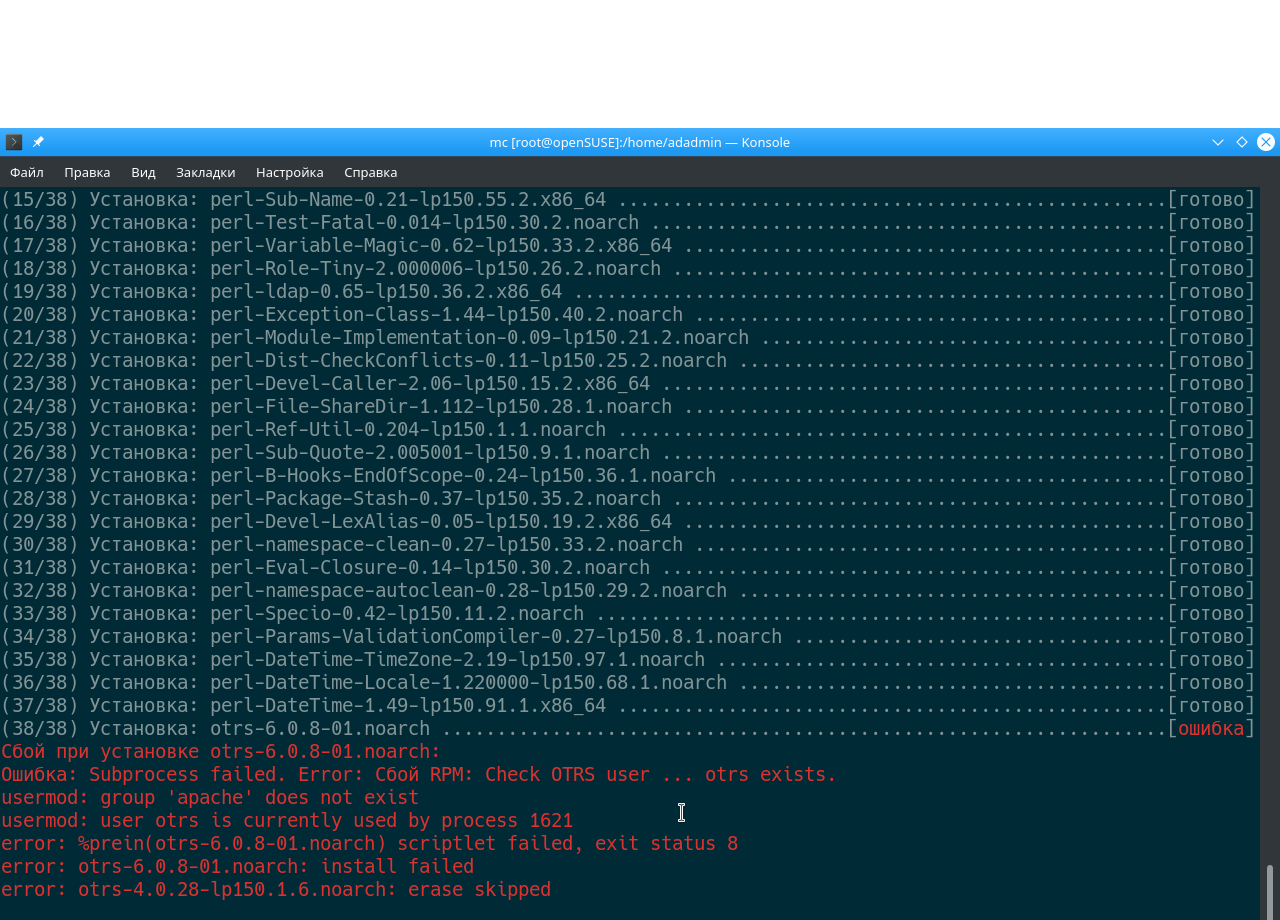Viewport: 1280px width, 920px height.
Task: Toggle the pin window icon
Action: (x=38, y=142)
